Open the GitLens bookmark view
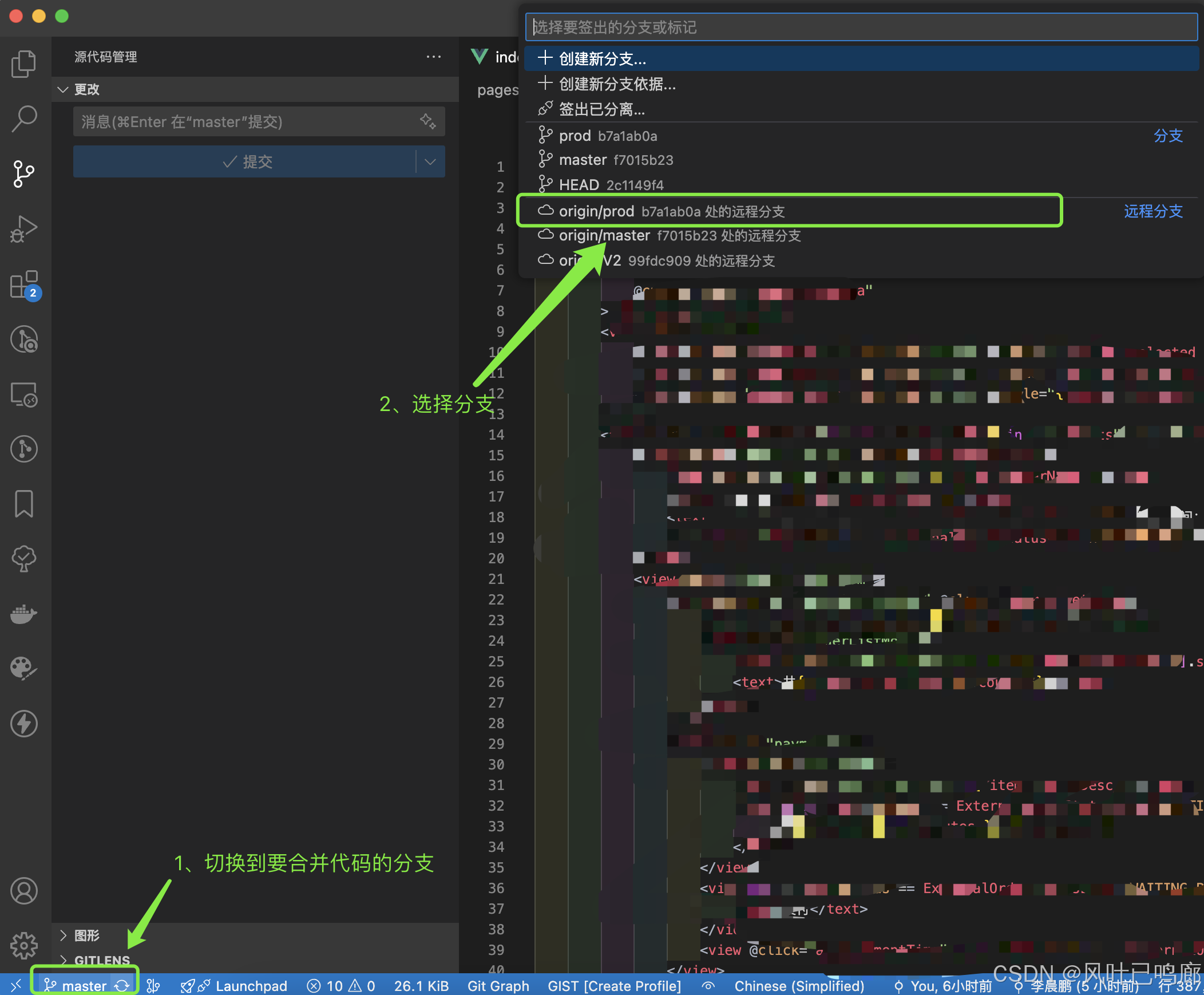 pyautogui.click(x=23, y=504)
